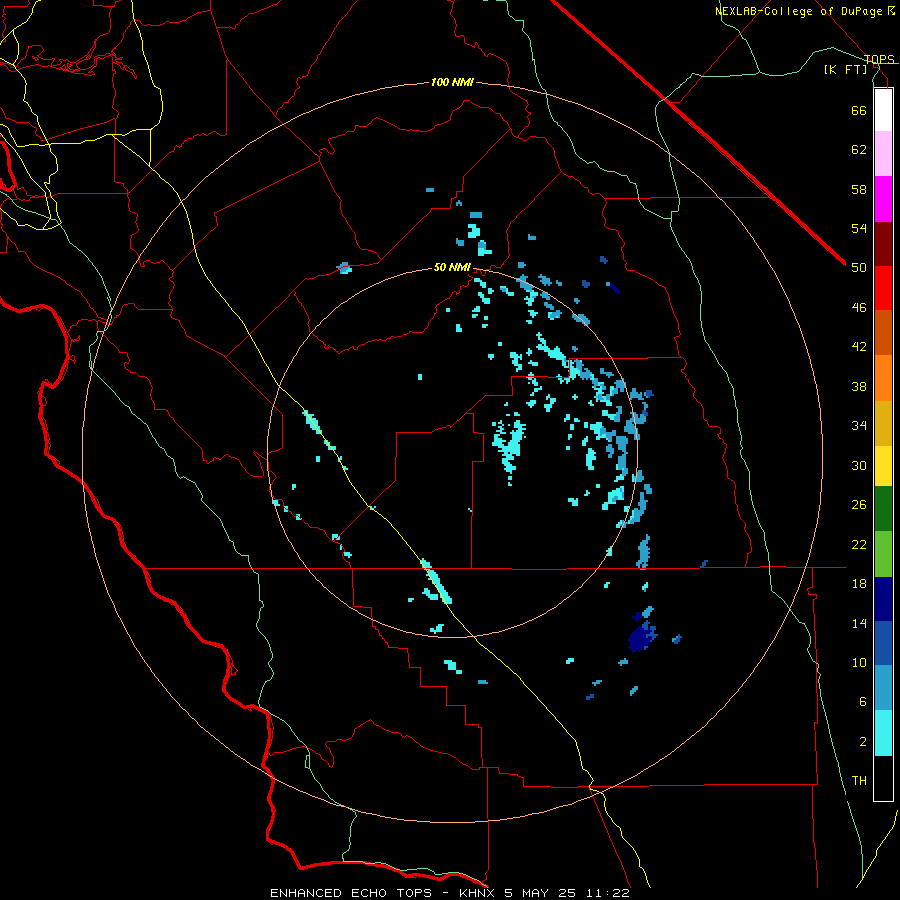
Task: Click the '34' legend value
Action: [x=859, y=426]
